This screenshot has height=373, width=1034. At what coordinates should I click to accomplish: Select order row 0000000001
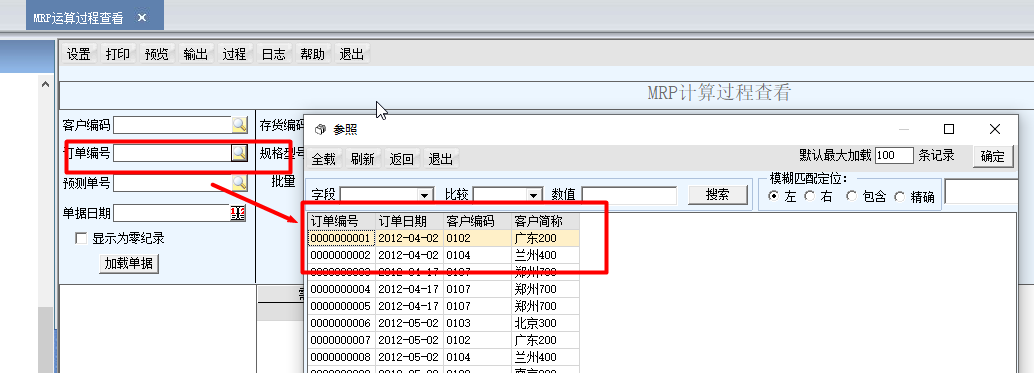coord(444,238)
